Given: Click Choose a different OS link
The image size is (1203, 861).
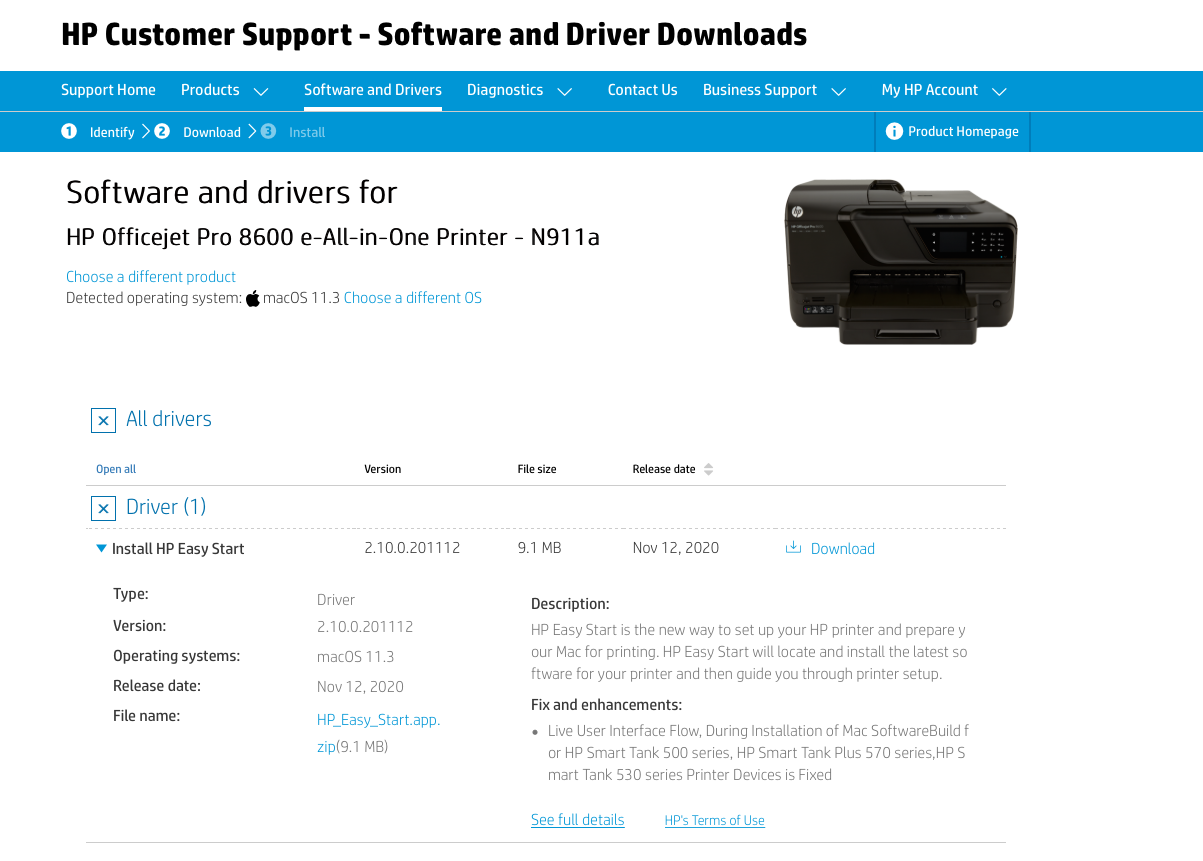Looking at the screenshot, I should pos(413,298).
